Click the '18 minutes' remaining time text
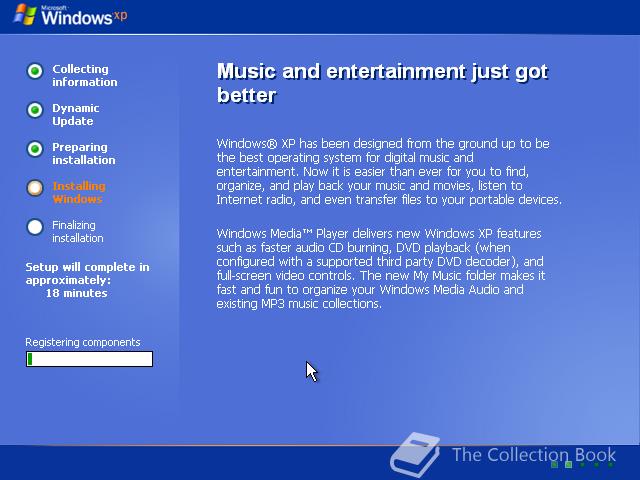 tap(76, 293)
